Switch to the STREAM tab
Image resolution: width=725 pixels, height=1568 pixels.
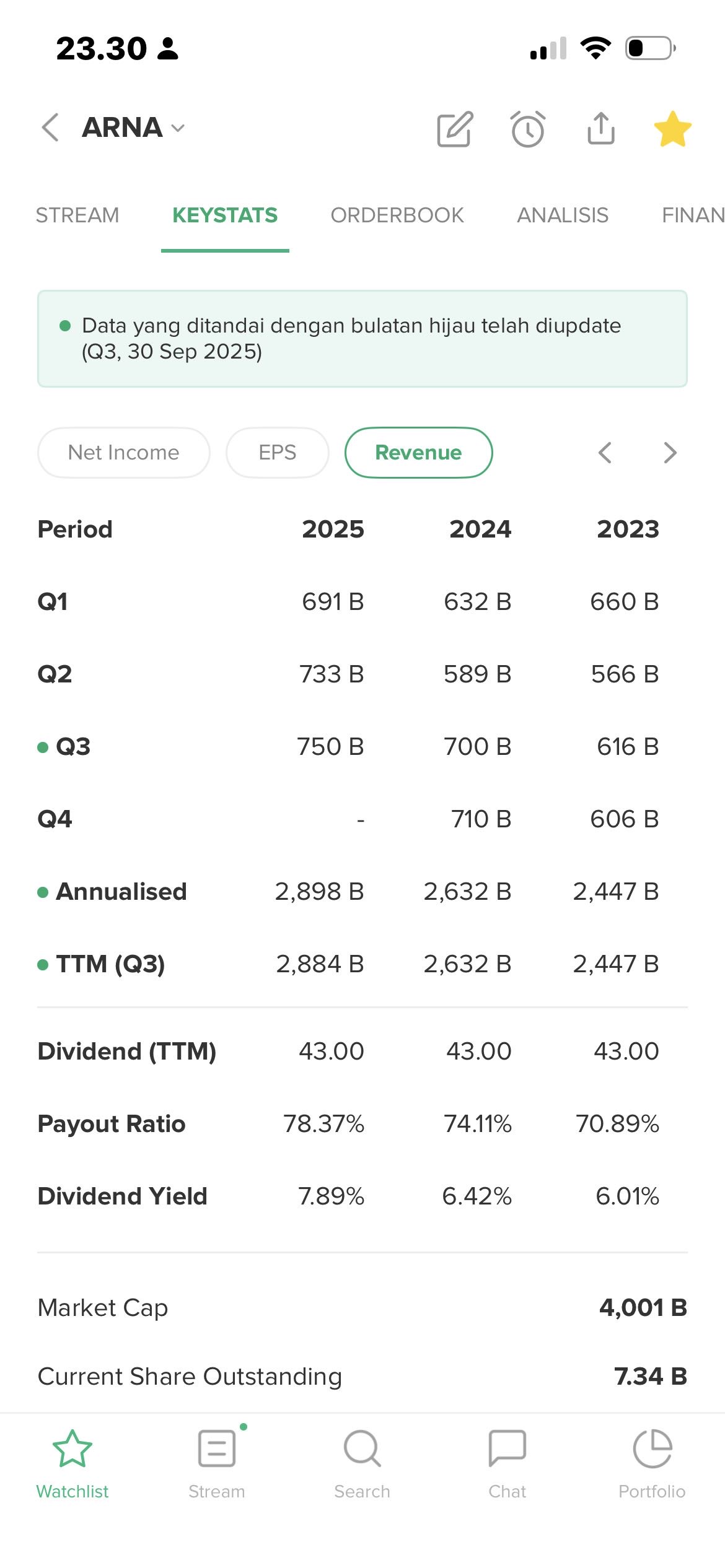point(77,216)
